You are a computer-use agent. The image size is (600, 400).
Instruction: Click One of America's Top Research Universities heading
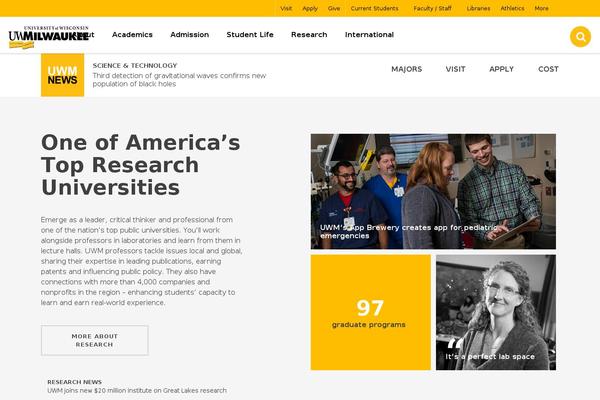pyautogui.click(x=140, y=165)
